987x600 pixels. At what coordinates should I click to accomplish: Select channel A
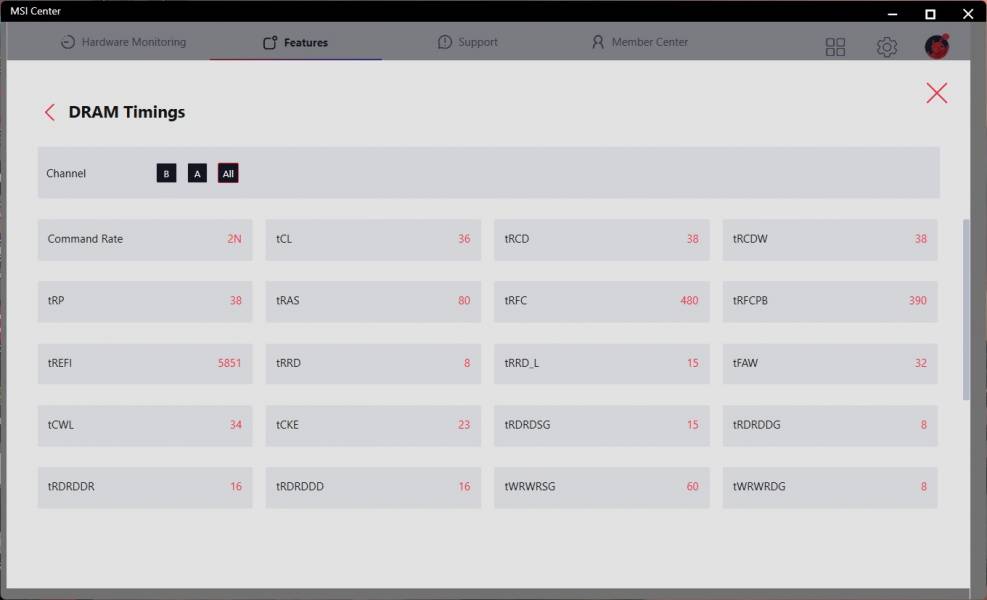pos(197,173)
